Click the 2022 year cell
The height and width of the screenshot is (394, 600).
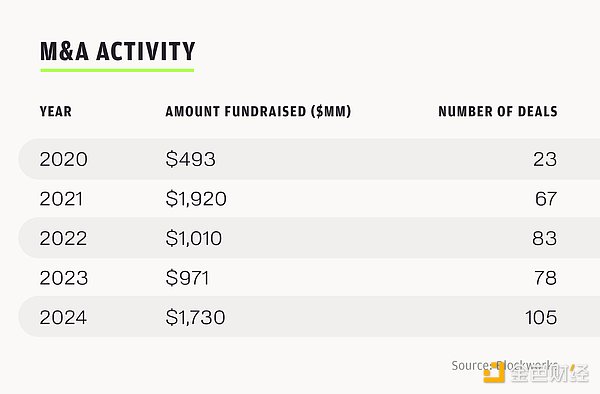(x=64, y=238)
